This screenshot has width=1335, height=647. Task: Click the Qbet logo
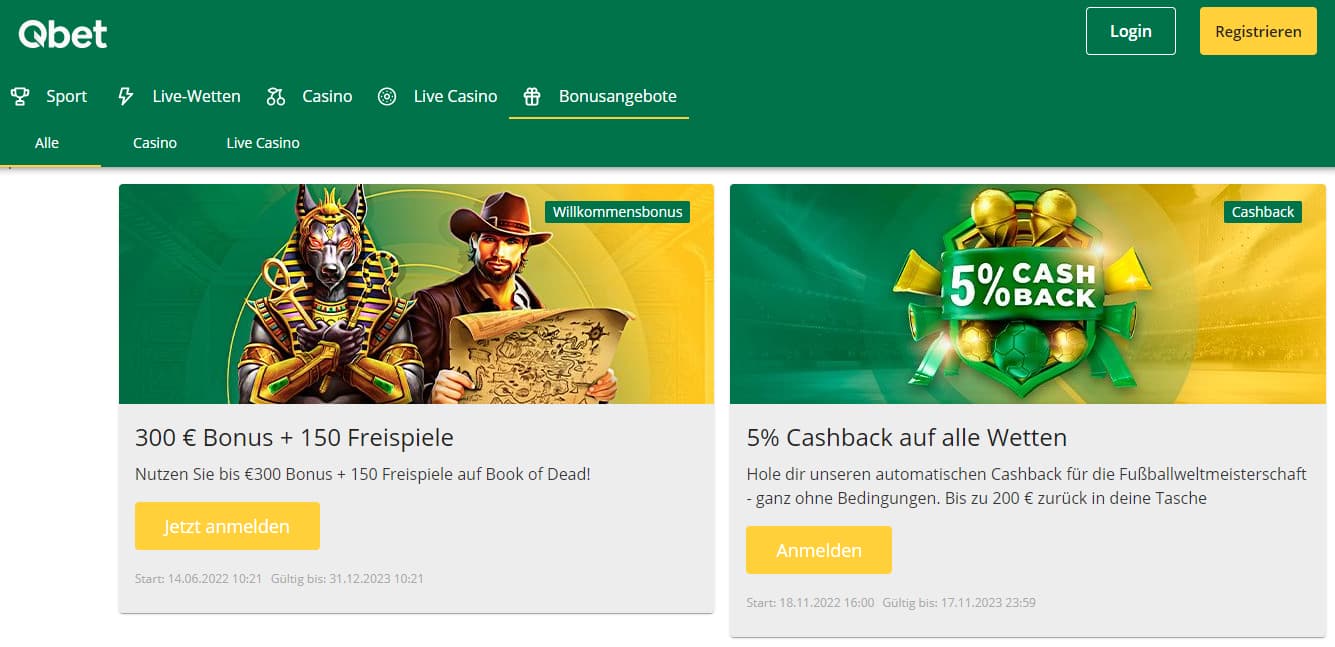point(63,33)
